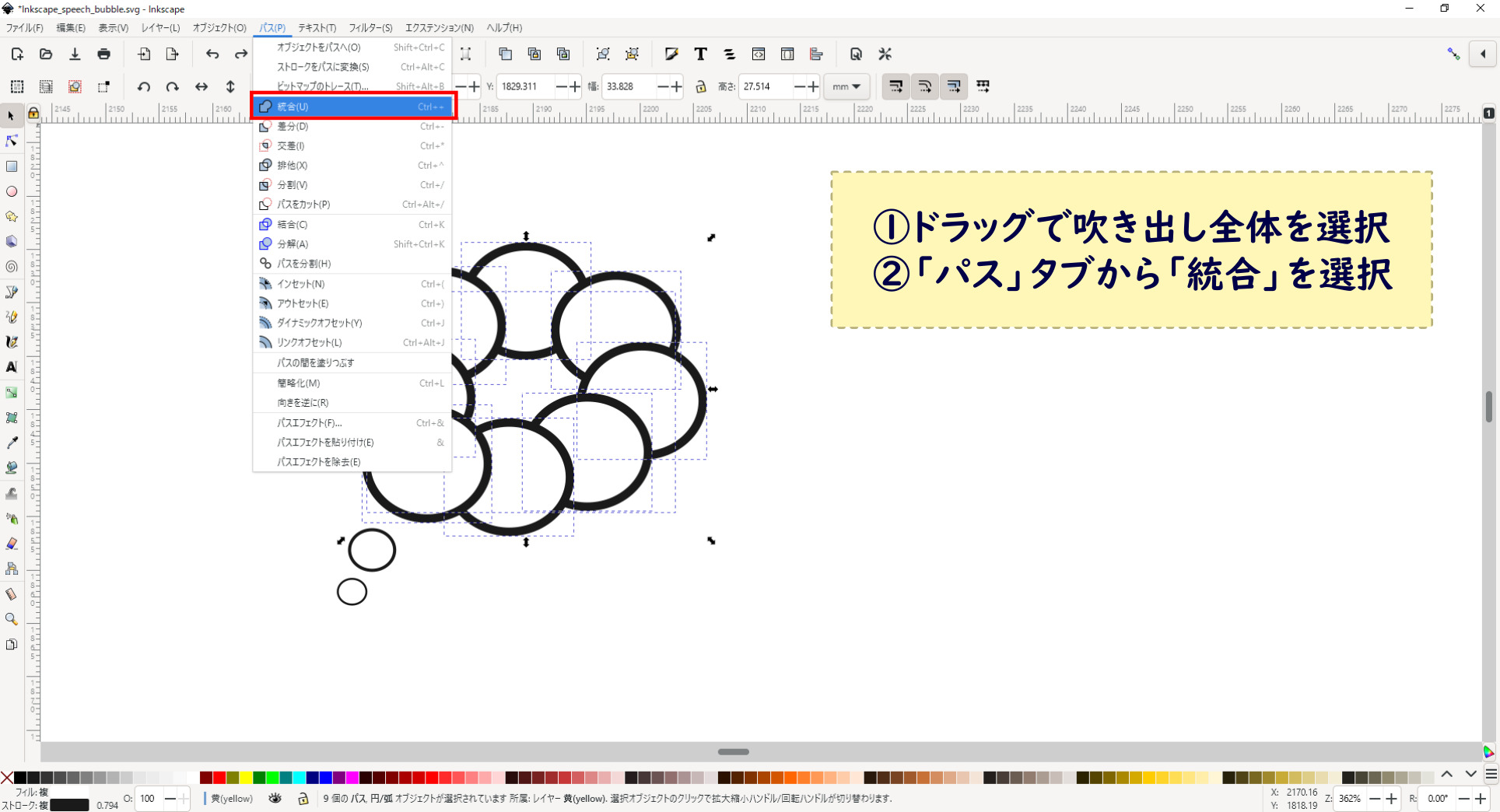
Task: Select the Text tool from the toolbox
Action: click(x=12, y=367)
